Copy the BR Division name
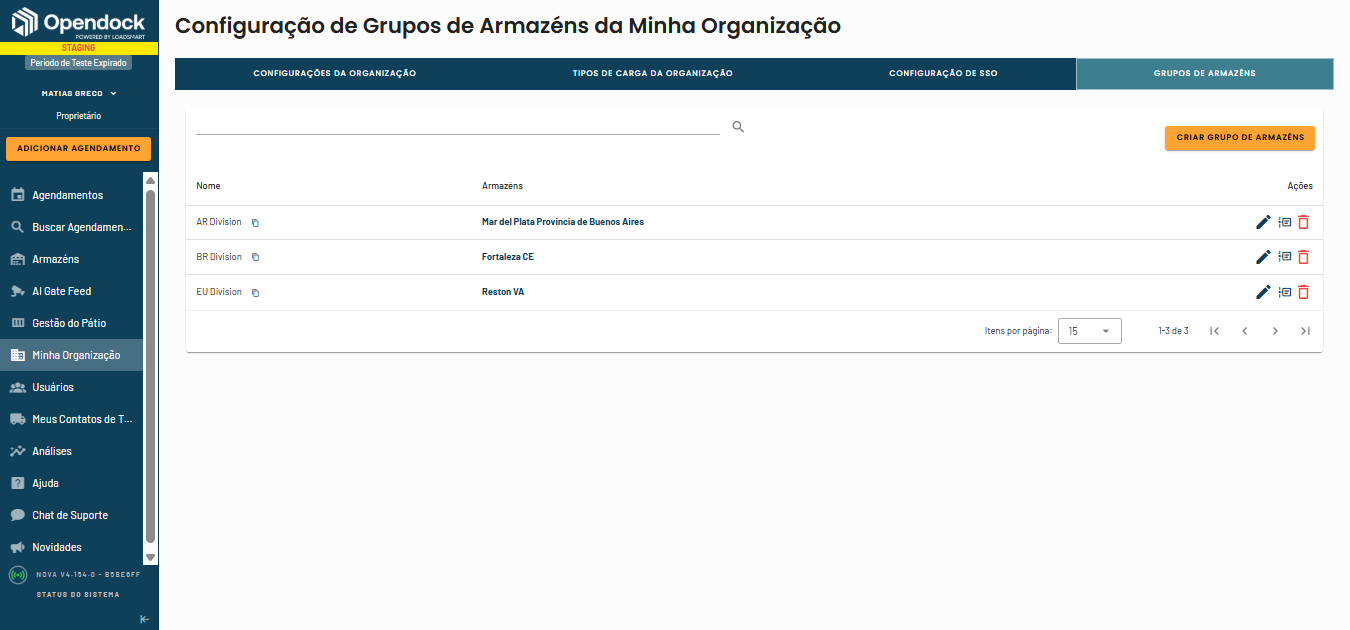The image size is (1350, 630). pos(255,257)
